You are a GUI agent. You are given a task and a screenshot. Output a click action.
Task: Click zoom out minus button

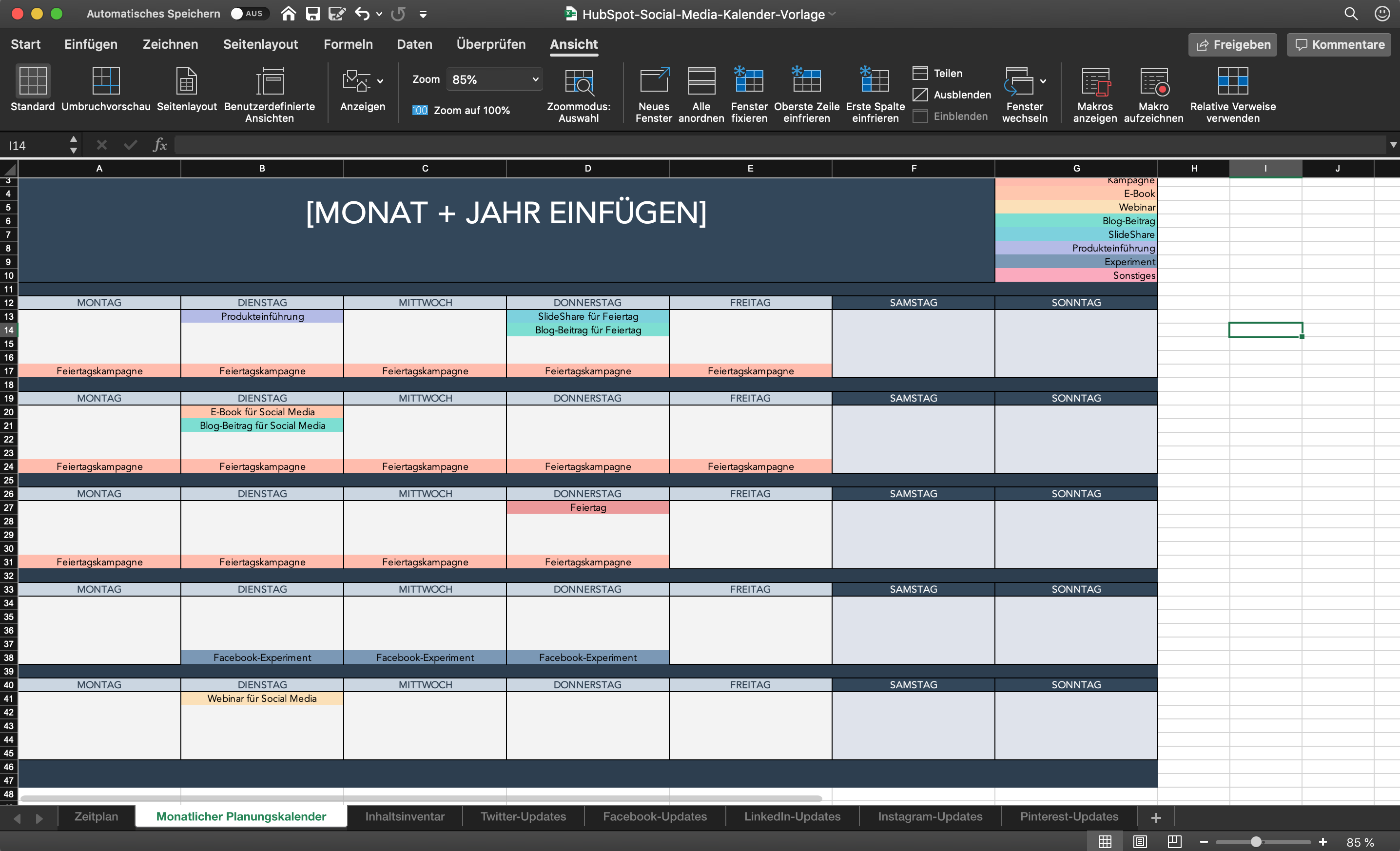tap(1204, 842)
